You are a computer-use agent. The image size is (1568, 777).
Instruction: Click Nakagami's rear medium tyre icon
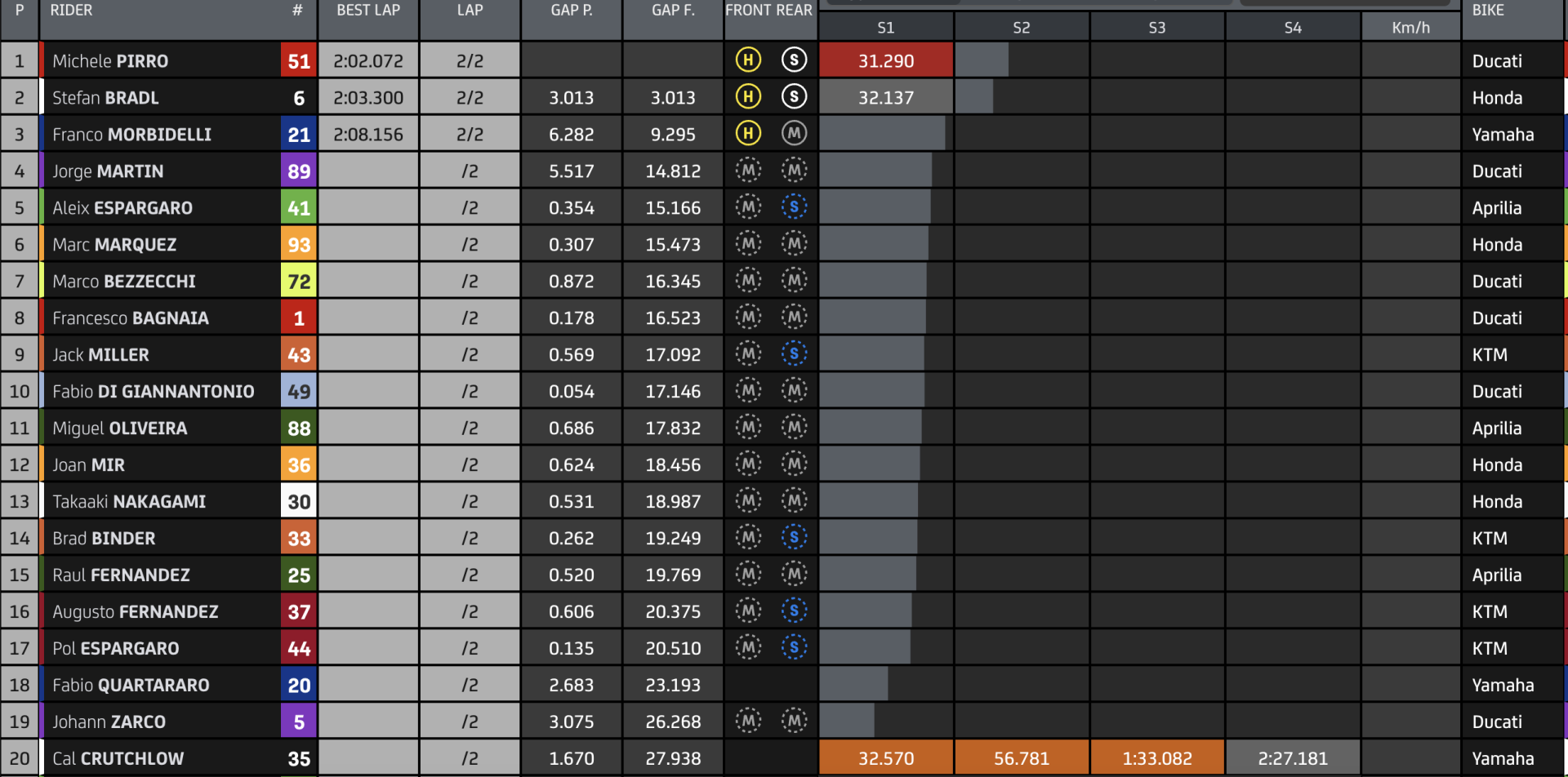[x=794, y=501]
